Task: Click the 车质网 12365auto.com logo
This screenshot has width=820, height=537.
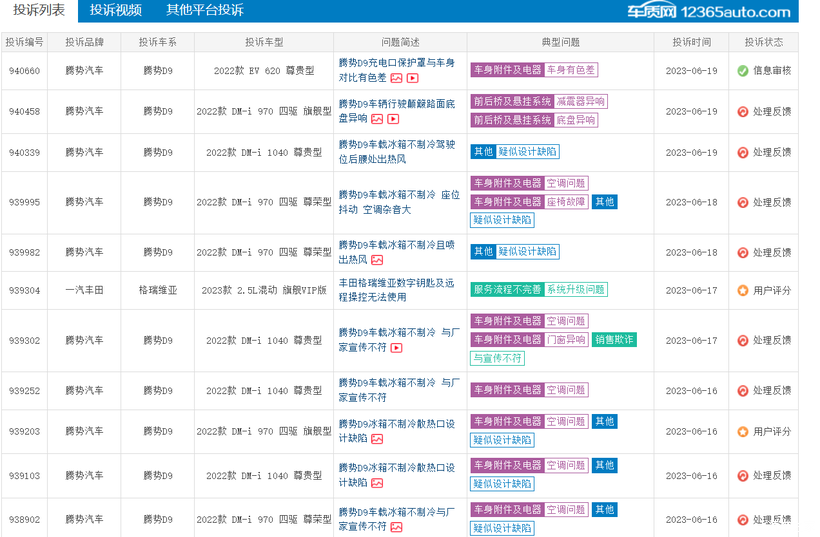Action: pos(708,12)
